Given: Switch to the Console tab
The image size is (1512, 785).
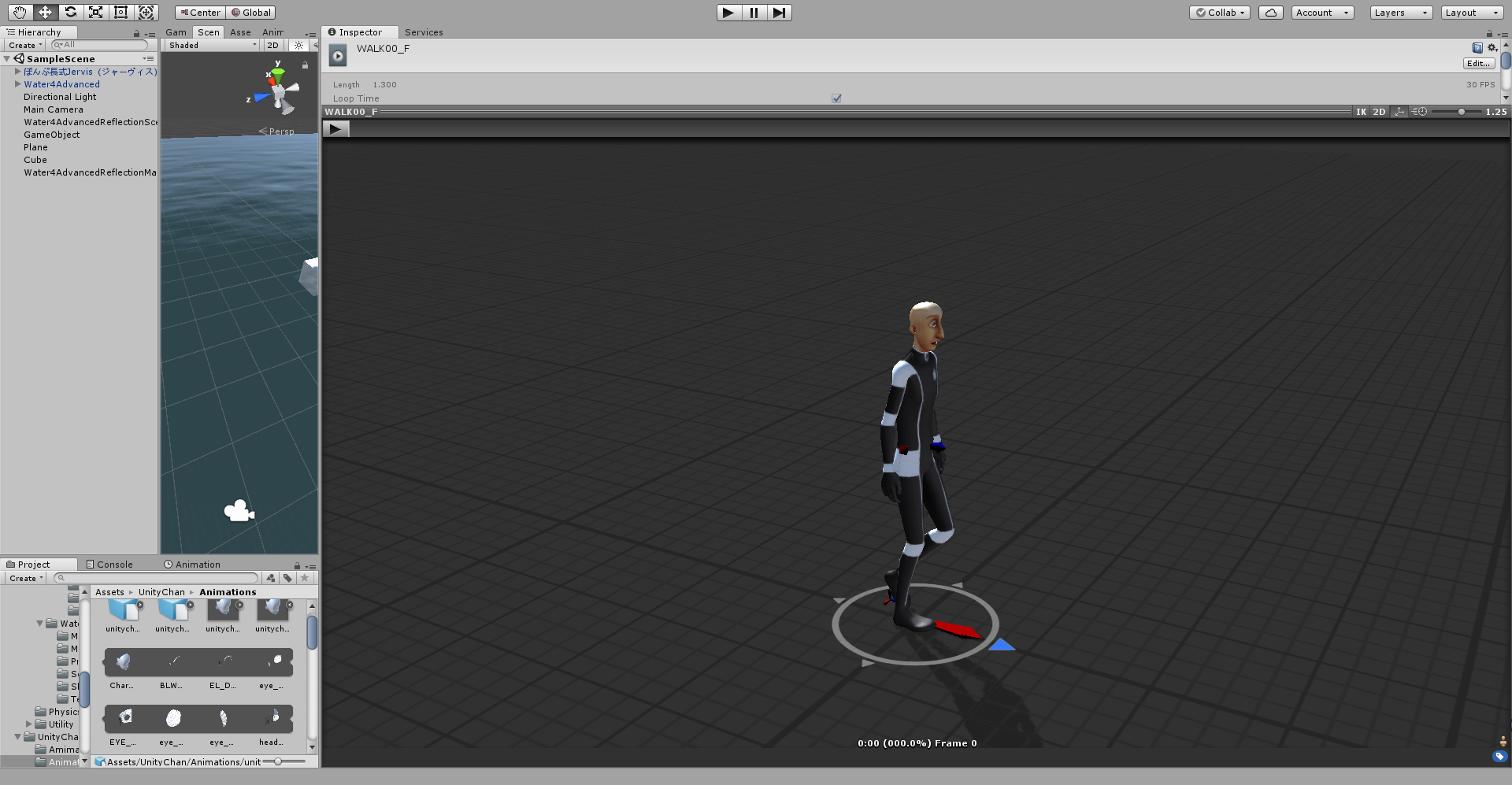Looking at the screenshot, I should click(x=109, y=565).
